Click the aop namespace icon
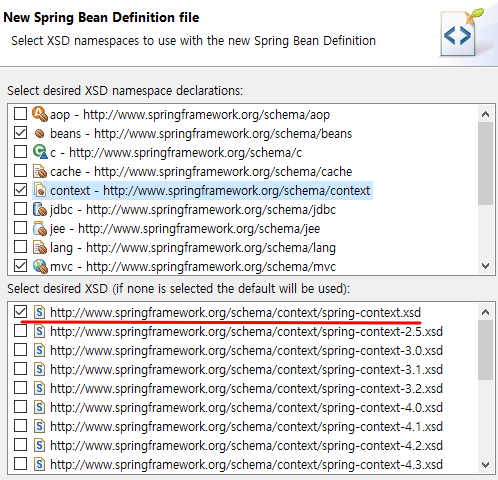Viewport: 498px width, 480px height. [x=40, y=114]
